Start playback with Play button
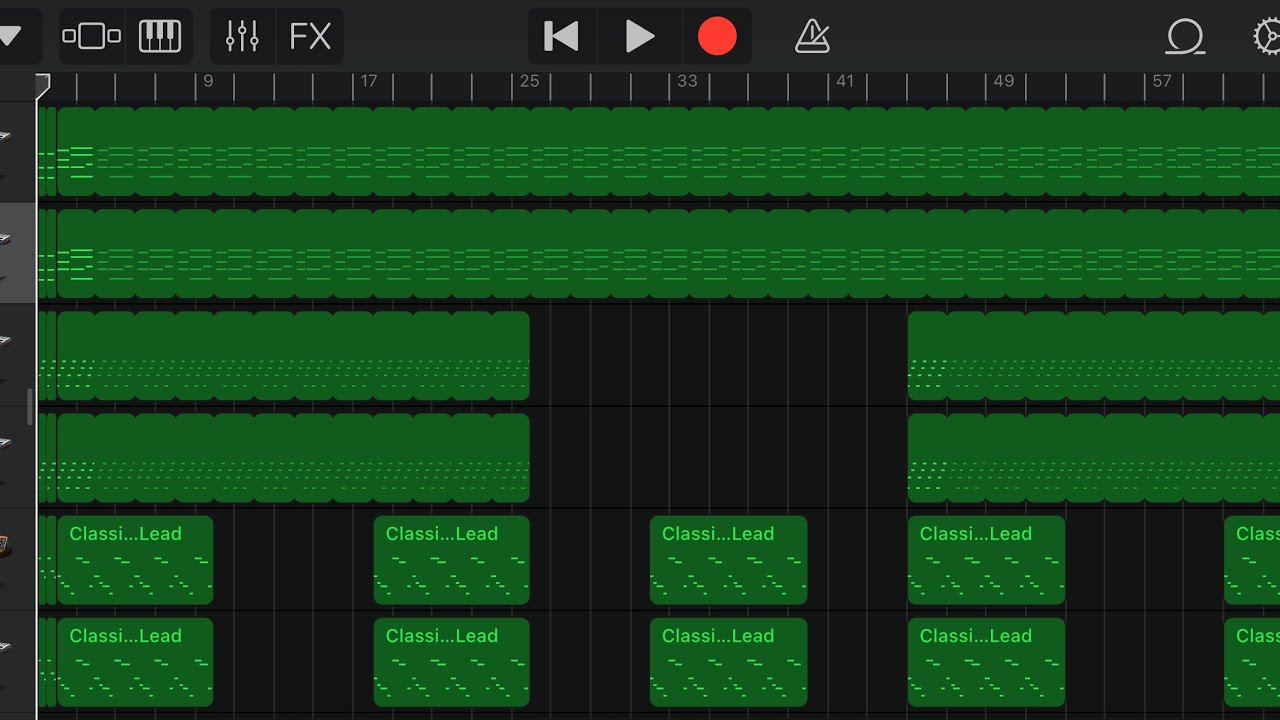Viewport: 1280px width, 720px height. [x=640, y=37]
